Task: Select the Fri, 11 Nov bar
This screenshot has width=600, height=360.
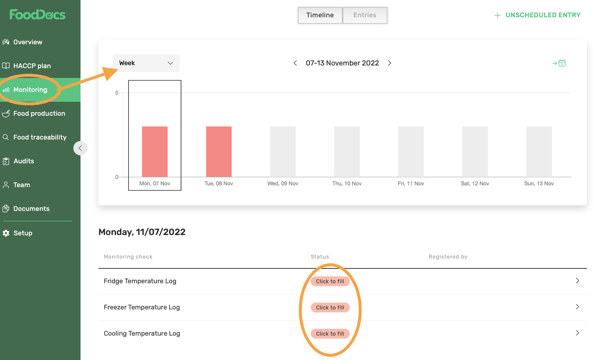Action: click(x=411, y=151)
